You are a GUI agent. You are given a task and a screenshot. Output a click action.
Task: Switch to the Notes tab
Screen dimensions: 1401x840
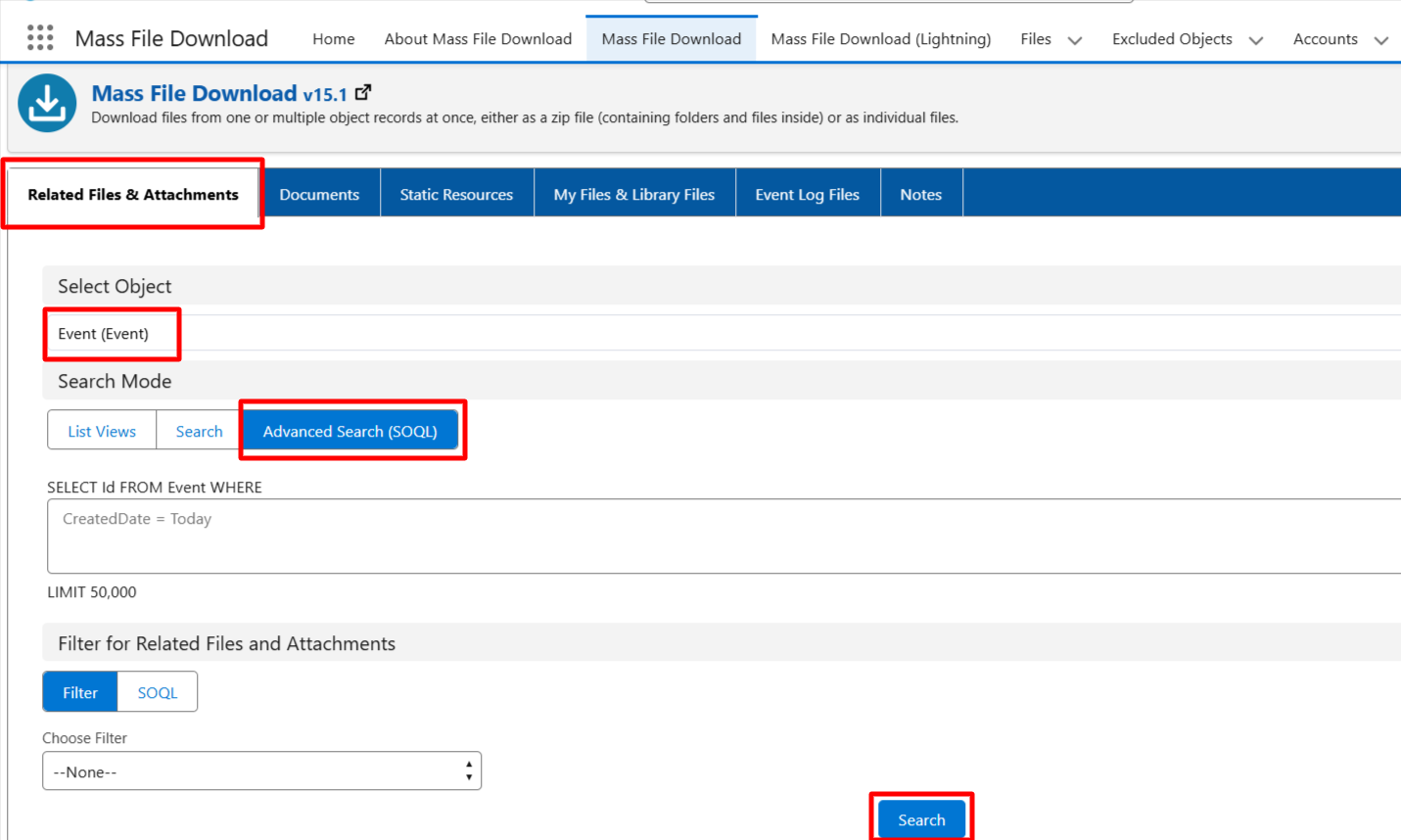point(921,194)
